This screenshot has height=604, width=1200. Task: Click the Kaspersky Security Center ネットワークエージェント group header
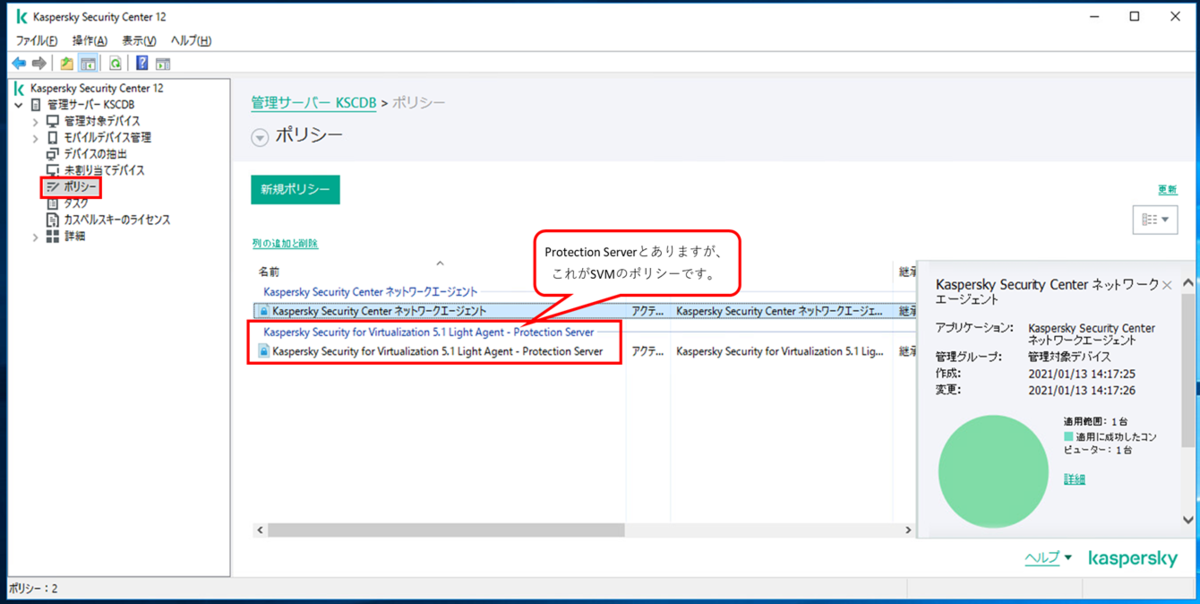(x=370, y=291)
